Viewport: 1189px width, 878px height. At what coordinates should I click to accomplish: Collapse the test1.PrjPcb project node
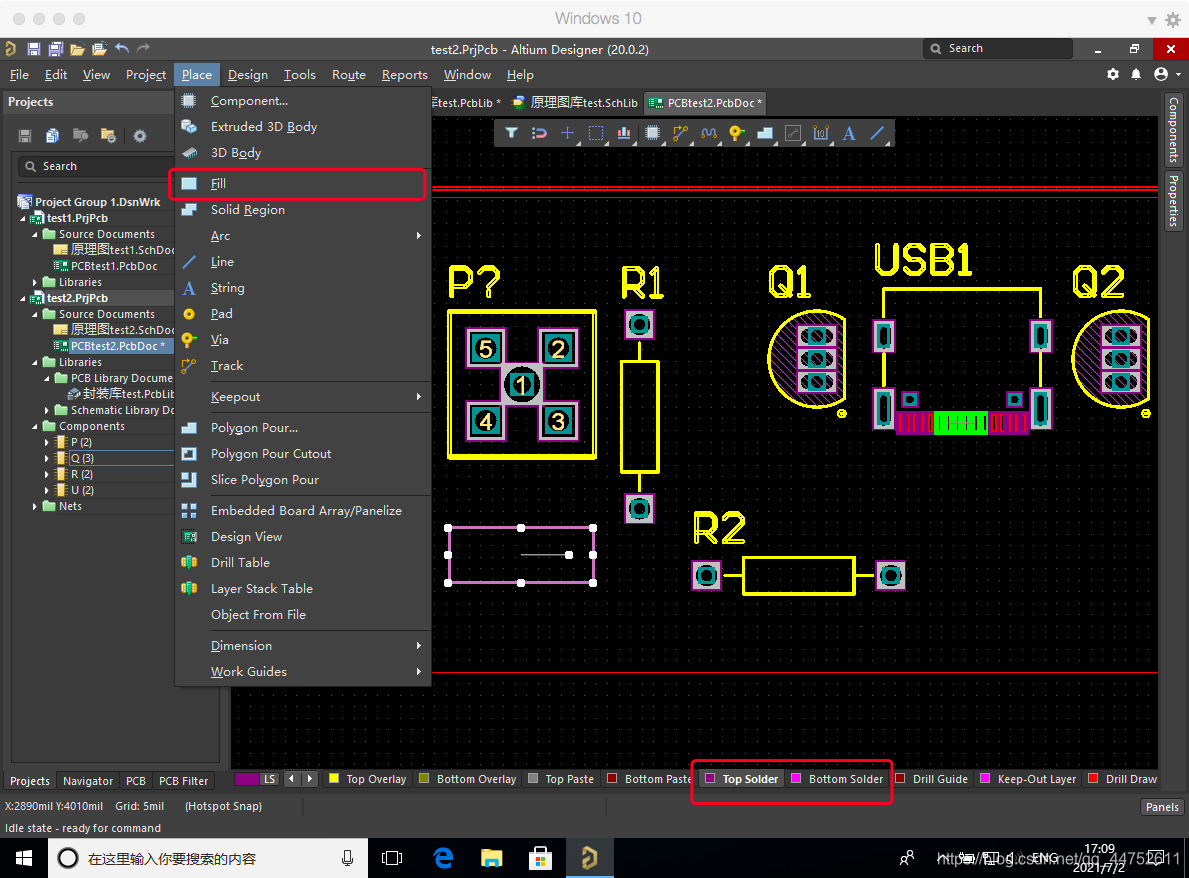pos(23,218)
